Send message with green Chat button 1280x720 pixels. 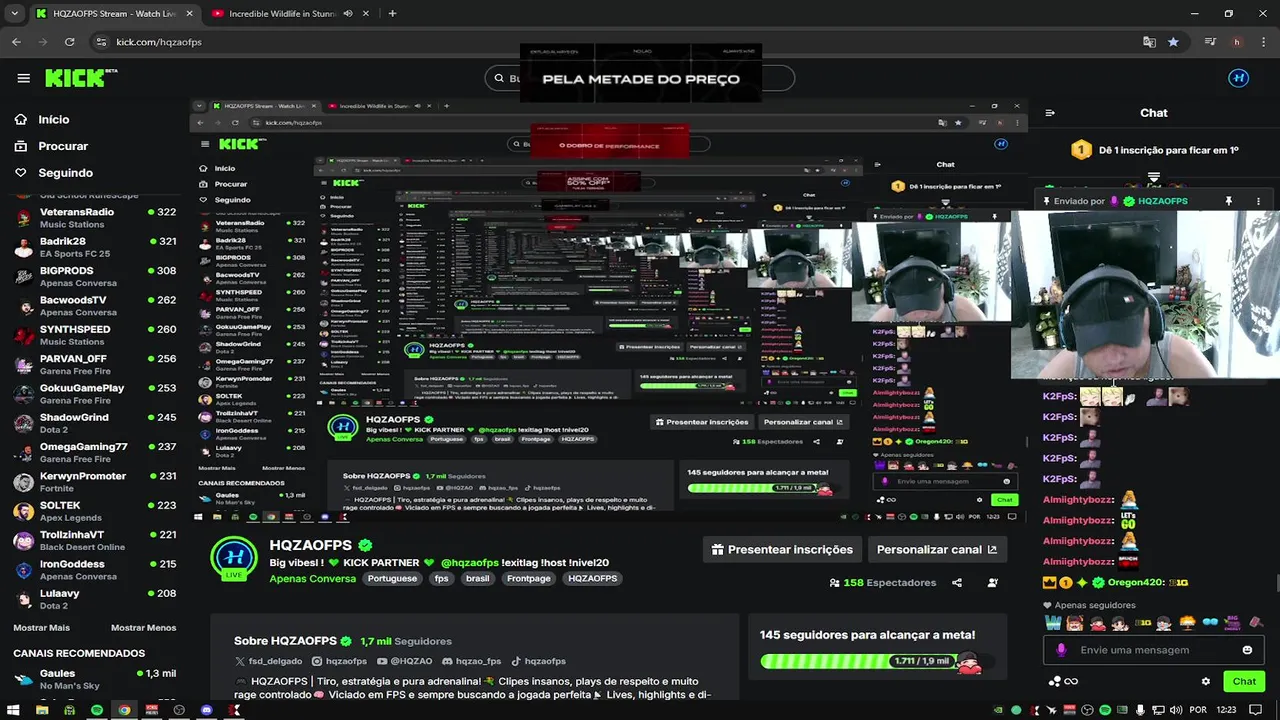[x=1244, y=681]
